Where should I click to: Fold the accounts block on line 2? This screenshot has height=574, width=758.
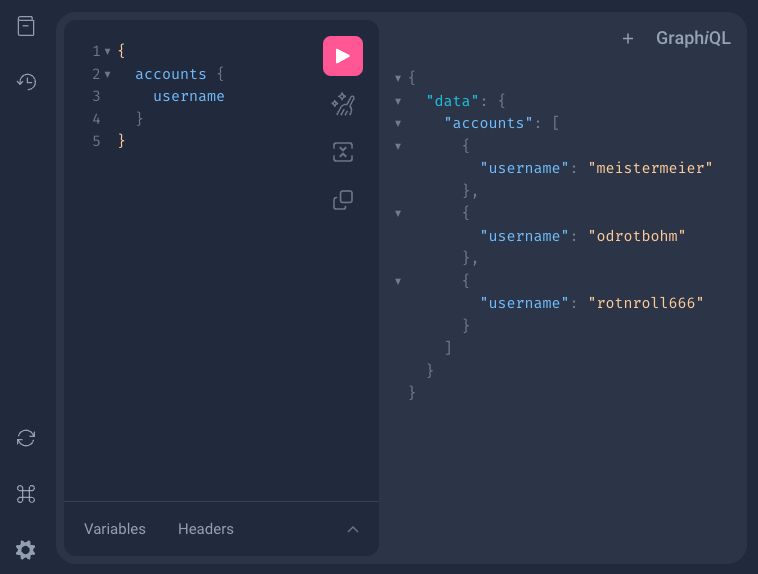click(x=108, y=74)
